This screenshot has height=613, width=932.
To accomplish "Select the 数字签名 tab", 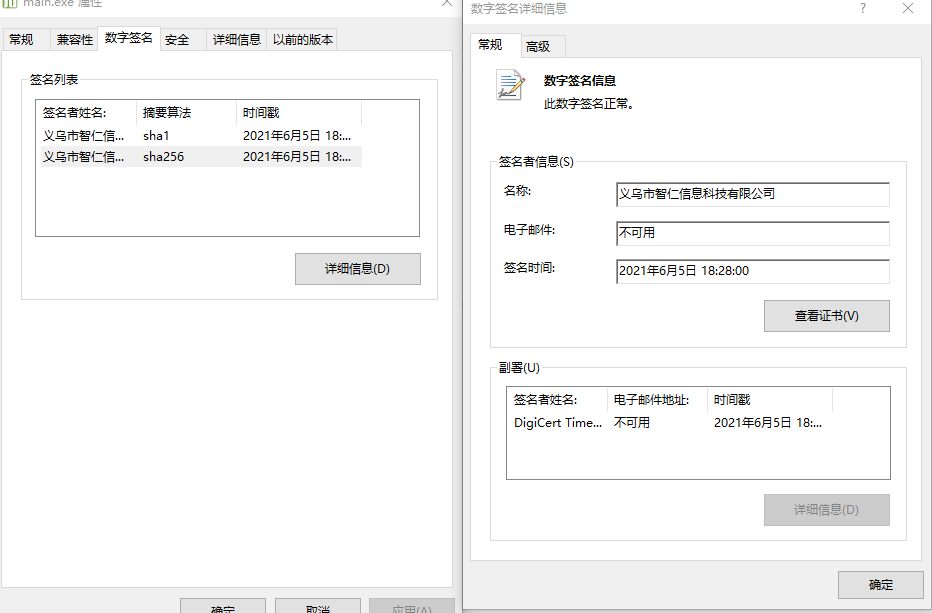I will point(126,39).
